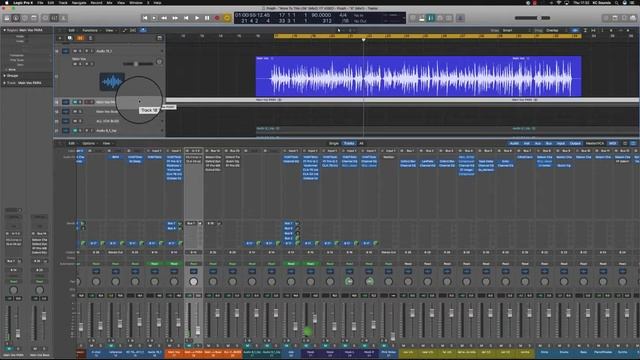Click the playhead marker in the ruler
Screen dimensions: 640x360
[363, 39]
